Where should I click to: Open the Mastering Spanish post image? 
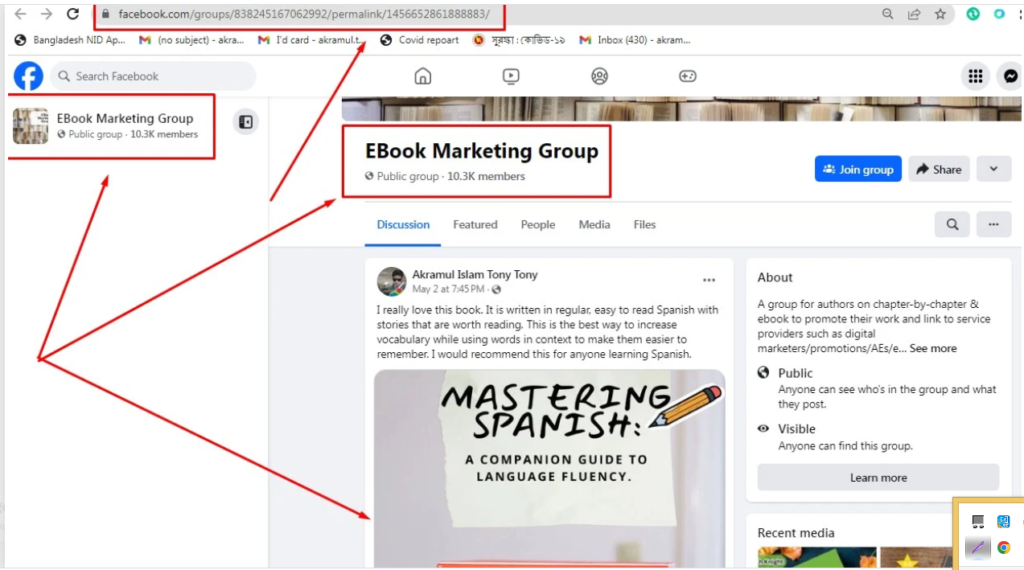[x=549, y=468]
